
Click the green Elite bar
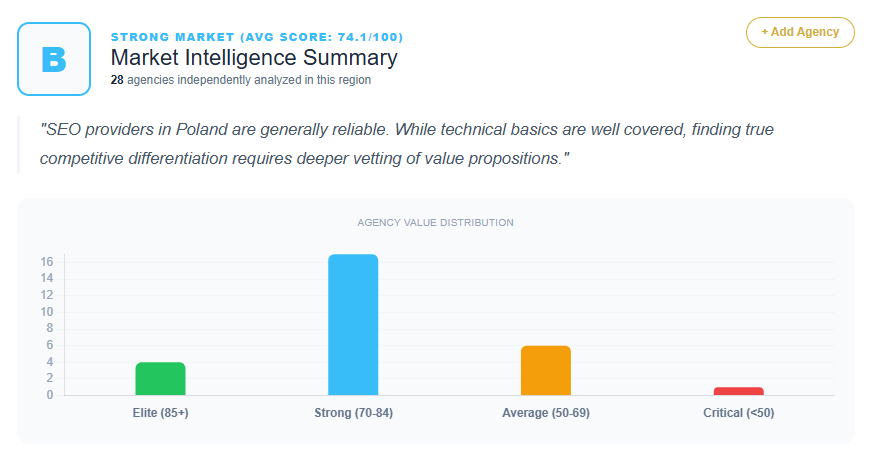coord(161,378)
